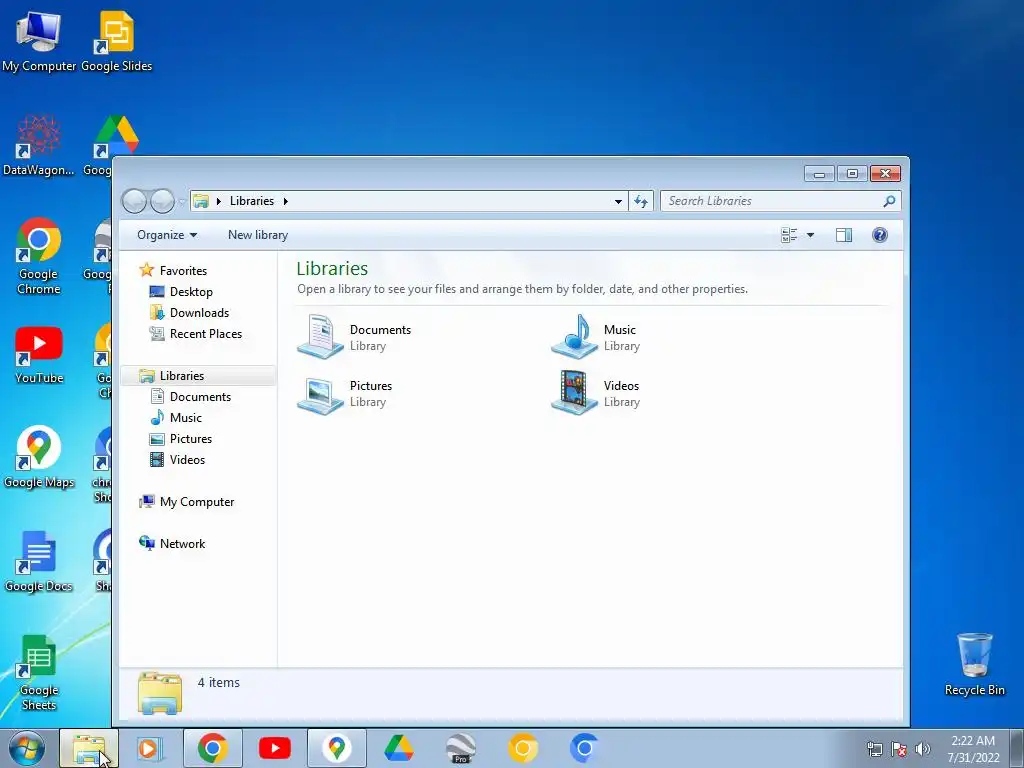Click the New library button
Image resolution: width=1024 pixels, height=768 pixels.
coord(258,235)
